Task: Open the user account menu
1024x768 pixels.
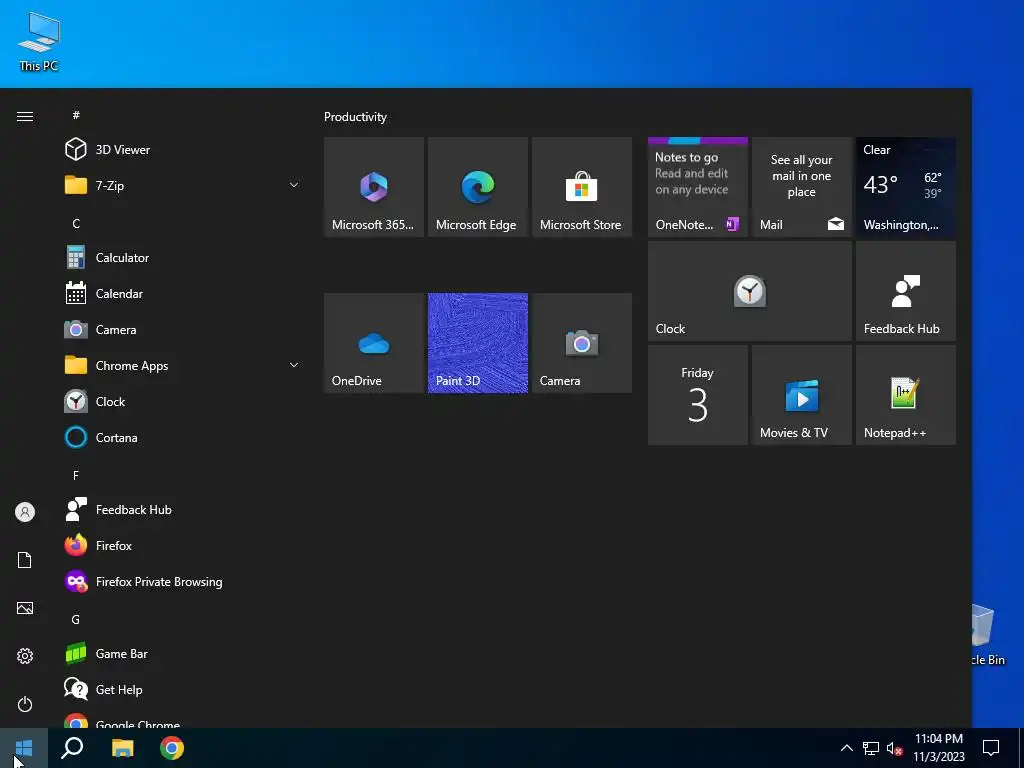Action: 25,512
